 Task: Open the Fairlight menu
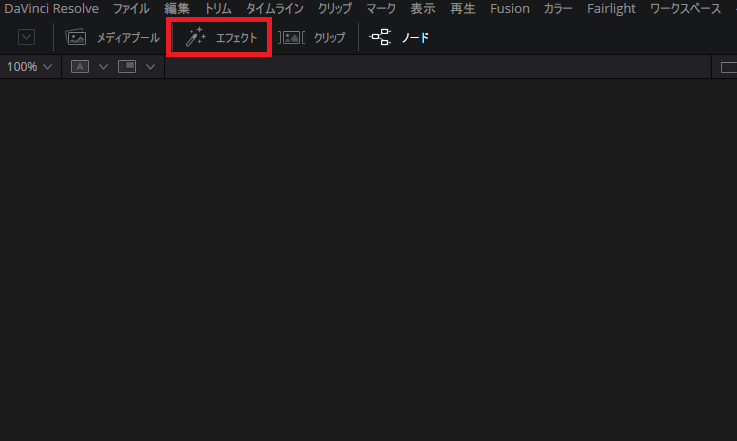pos(611,8)
